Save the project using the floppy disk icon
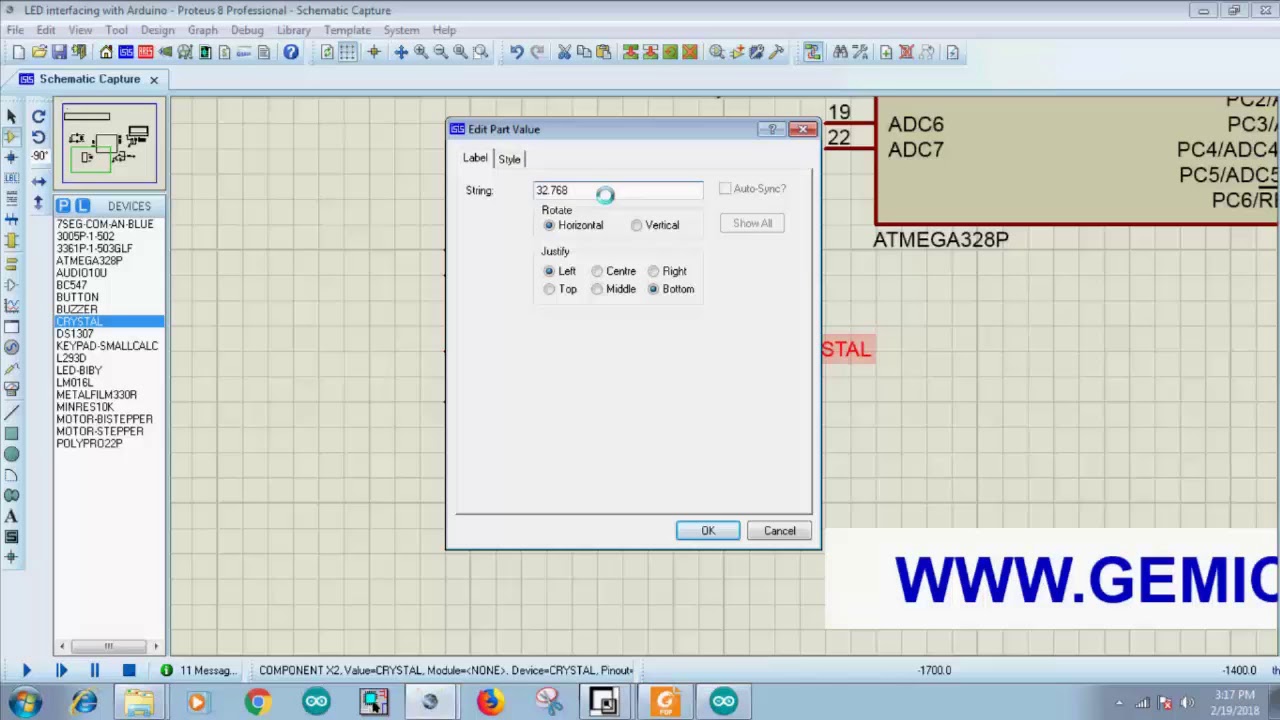The width and height of the screenshot is (1280, 720). click(x=59, y=52)
